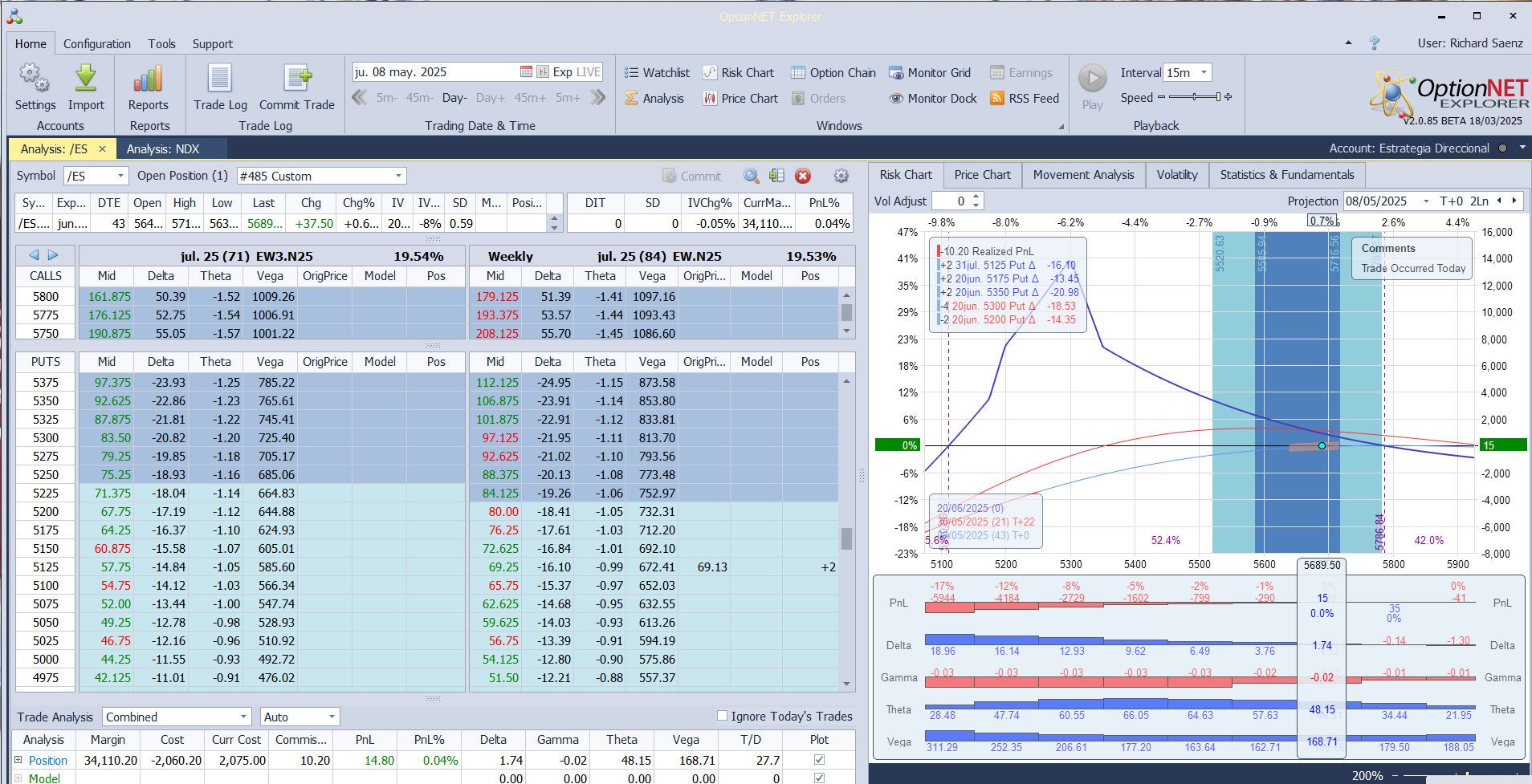Open the Trade Log icon
The width and height of the screenshot is (1532, 784).
click(x=220, y=79)
